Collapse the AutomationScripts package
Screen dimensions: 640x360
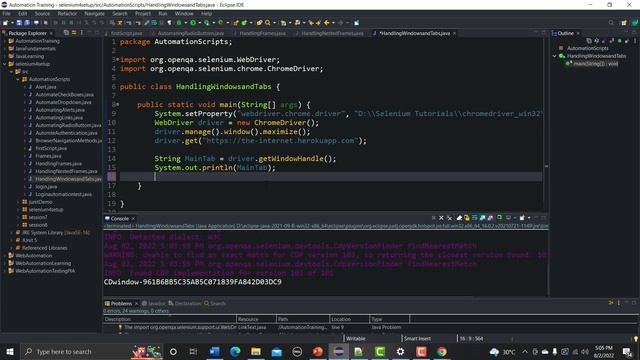point(18,79)
